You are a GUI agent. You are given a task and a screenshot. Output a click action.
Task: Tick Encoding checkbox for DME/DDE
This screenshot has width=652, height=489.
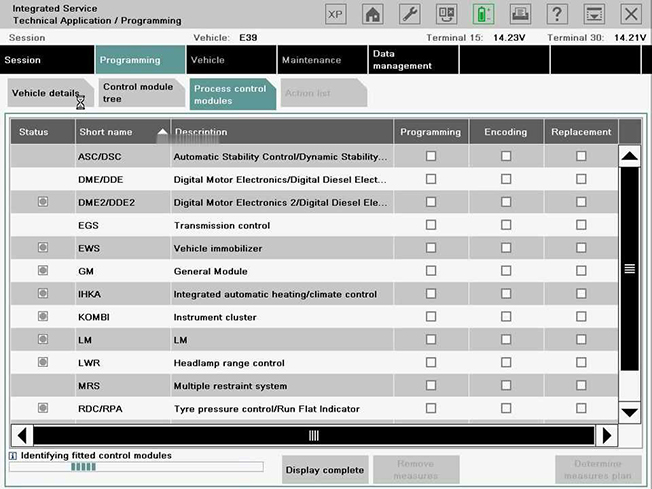point(506,179)
